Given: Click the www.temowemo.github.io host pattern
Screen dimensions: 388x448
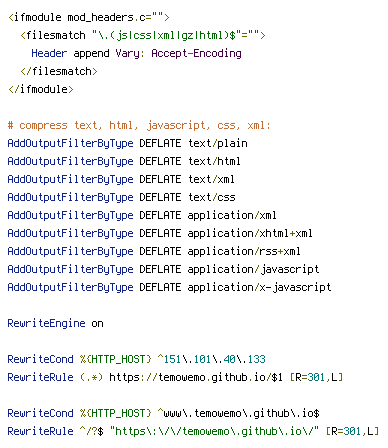Looking at the screenshot, I should (x=238, y=413).
